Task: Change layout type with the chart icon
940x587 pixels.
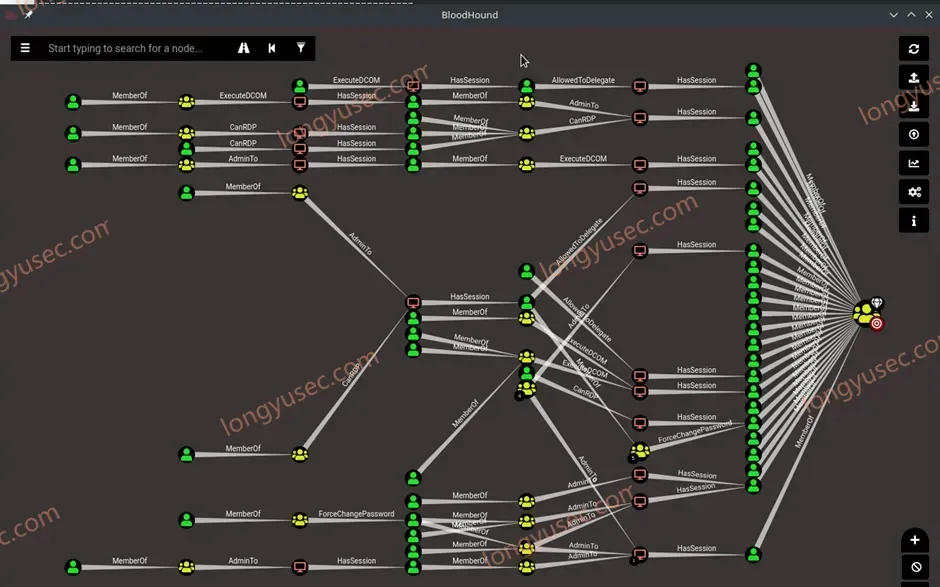Action: point(914,163)
